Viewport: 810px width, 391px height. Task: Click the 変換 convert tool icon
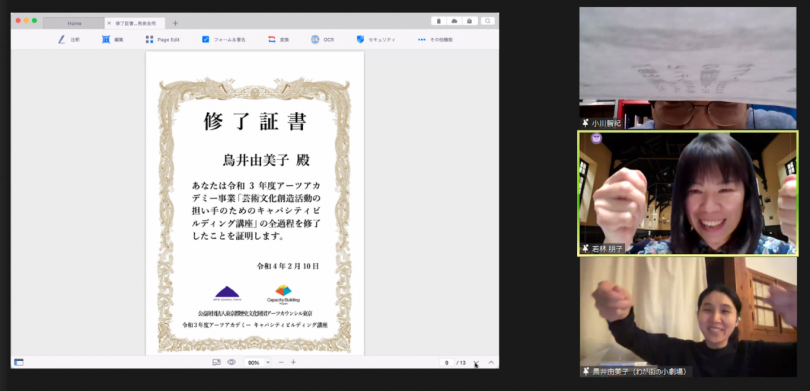(x=272, y=39)
